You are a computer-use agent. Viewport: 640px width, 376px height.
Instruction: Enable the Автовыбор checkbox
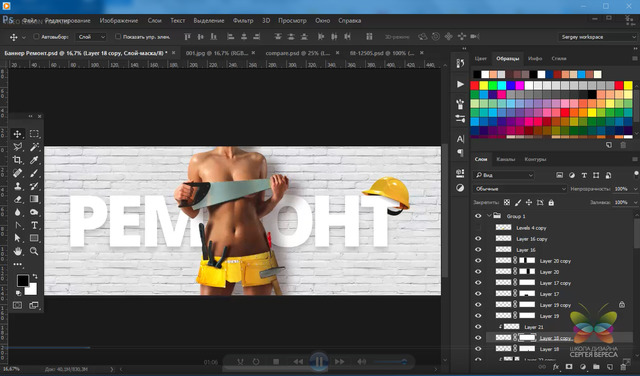pos(36,37)
